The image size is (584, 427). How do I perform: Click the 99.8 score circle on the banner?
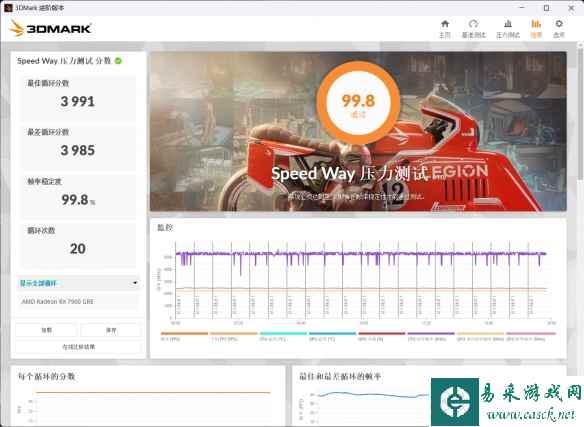[x=358, y=103]
